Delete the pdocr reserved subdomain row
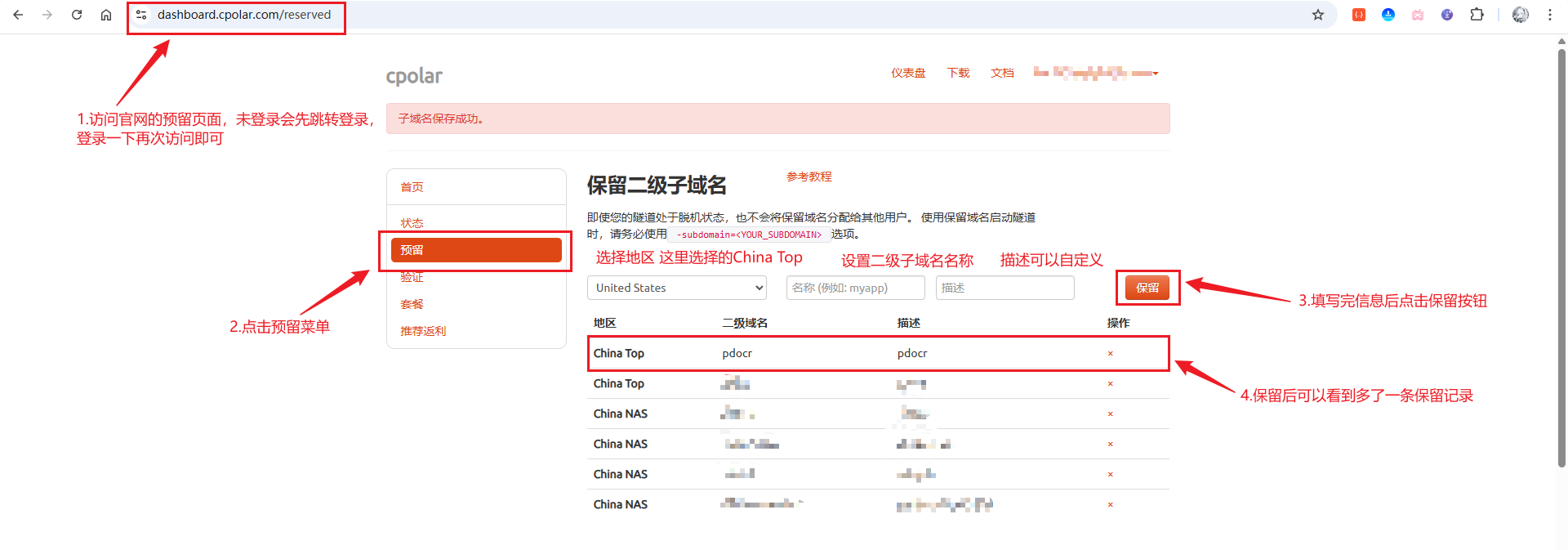The height and width of the screenshot is (550, 1568). (x=1110, y=354)
